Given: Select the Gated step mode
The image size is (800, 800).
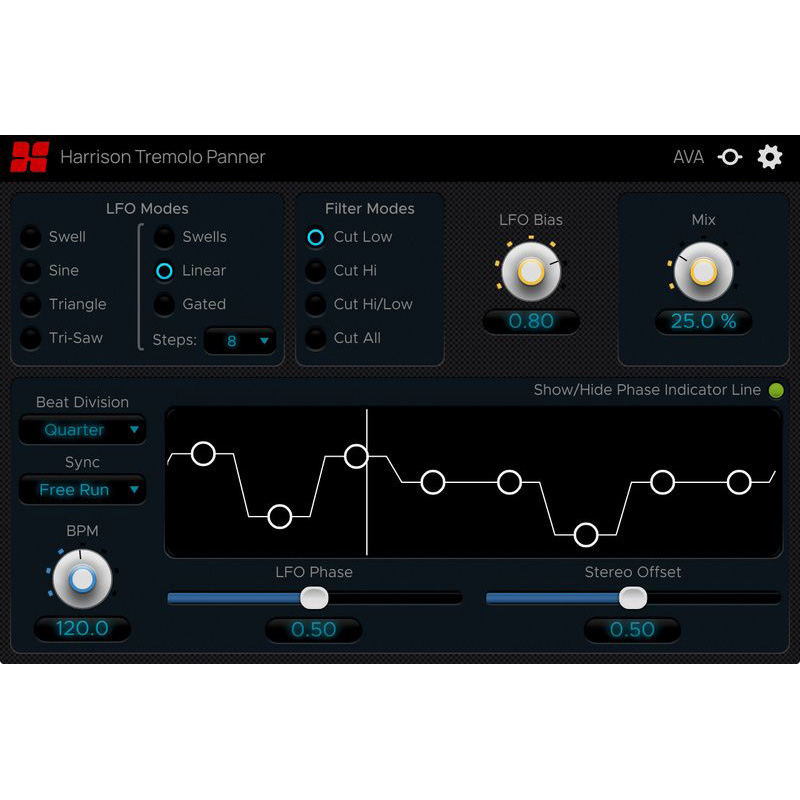Looking at the screenshot, I should pos(164,305).
